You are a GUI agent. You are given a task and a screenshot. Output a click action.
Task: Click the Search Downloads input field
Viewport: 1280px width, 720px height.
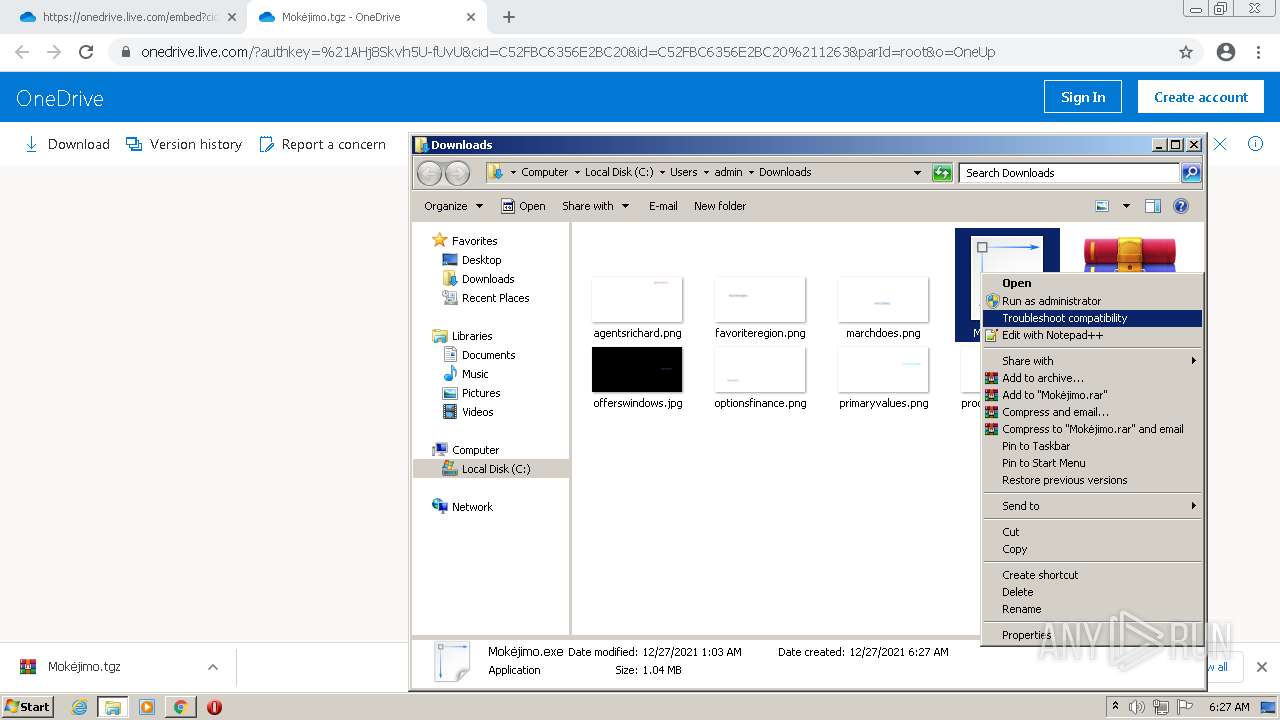point(1068,173)
